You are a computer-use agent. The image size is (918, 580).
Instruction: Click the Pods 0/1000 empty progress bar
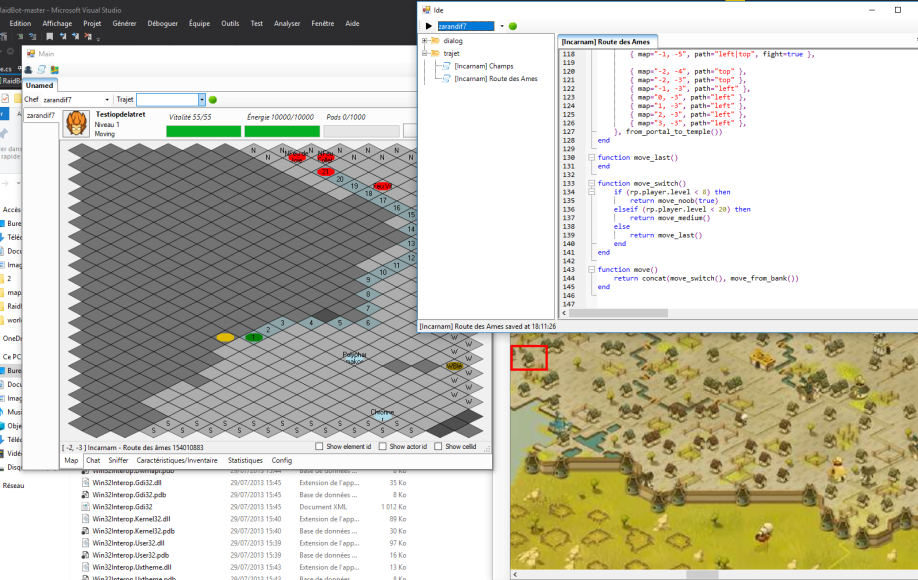coord(361,131)
